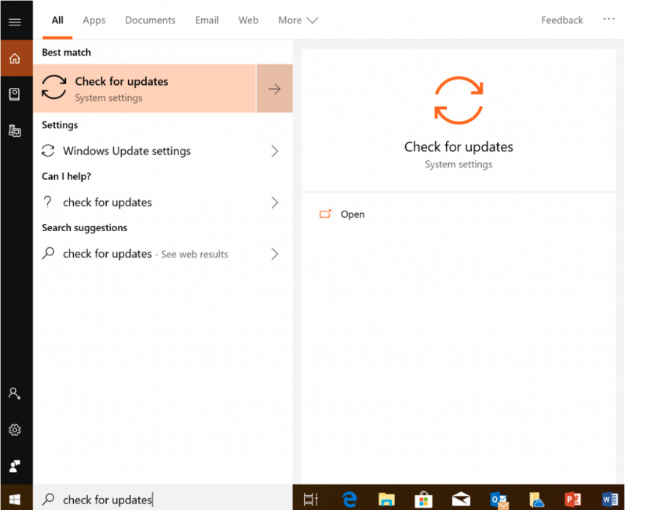Viewport: 650px width, 515px height.
Task: Open the More dropdown filter
Action: click(298, 20)
